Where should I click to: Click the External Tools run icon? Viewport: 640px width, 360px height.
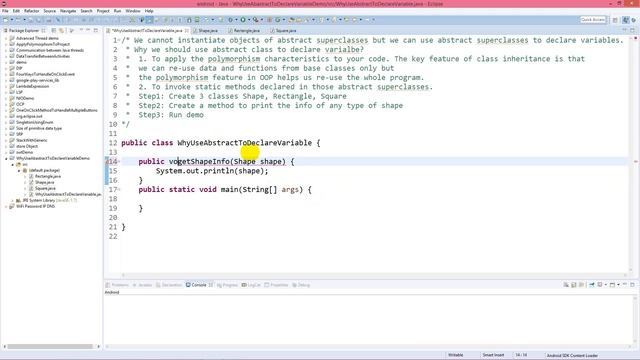(256, 20)
